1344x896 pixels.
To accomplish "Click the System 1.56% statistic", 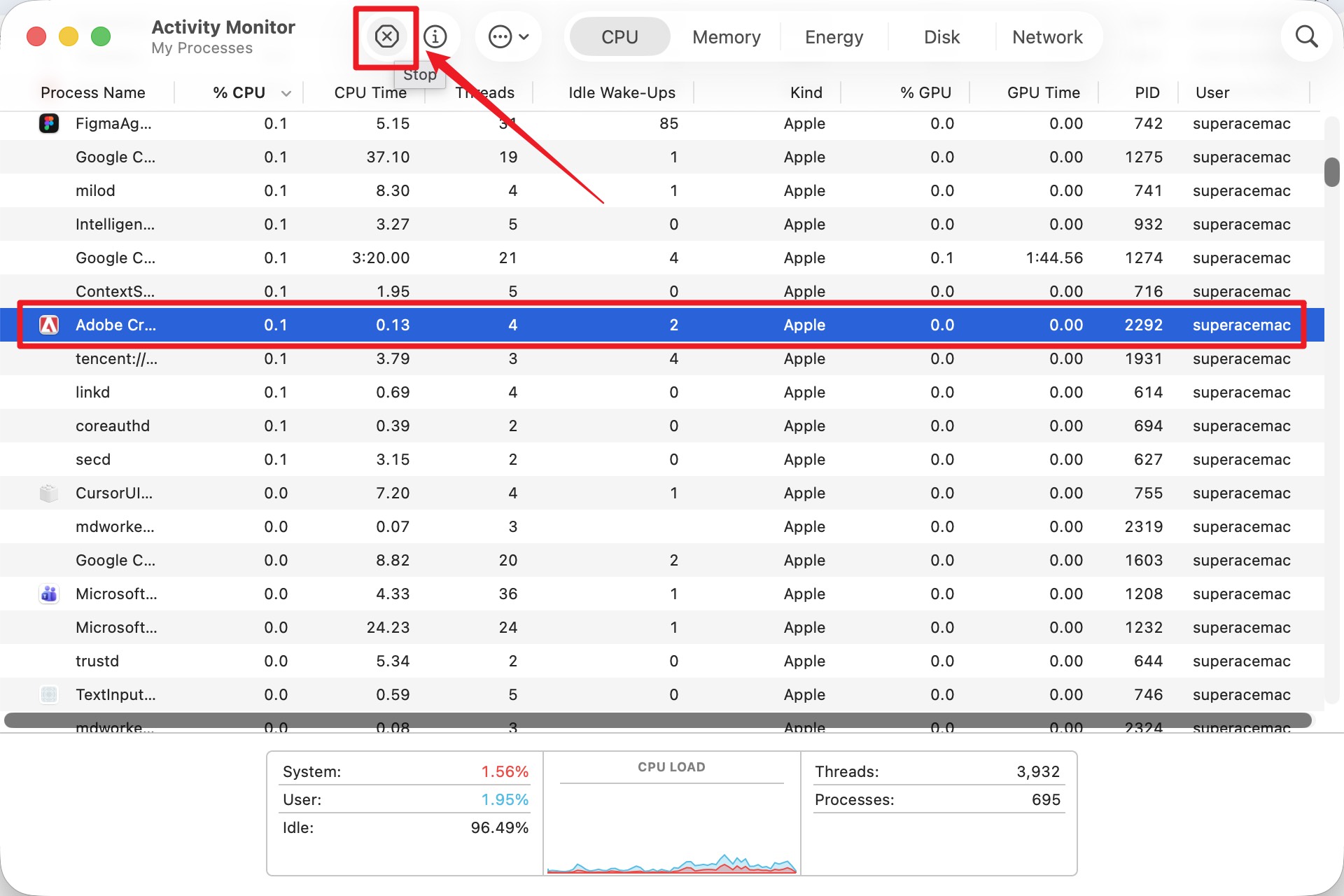I will (x=405, y=771).
